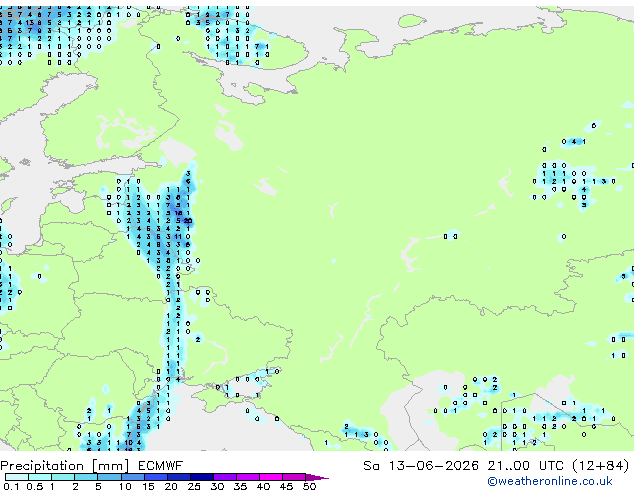The width and height of the screenshot is (634, 490).
Task: Click the '13' precipitation value in the top-left cluster
Action: 30,23
